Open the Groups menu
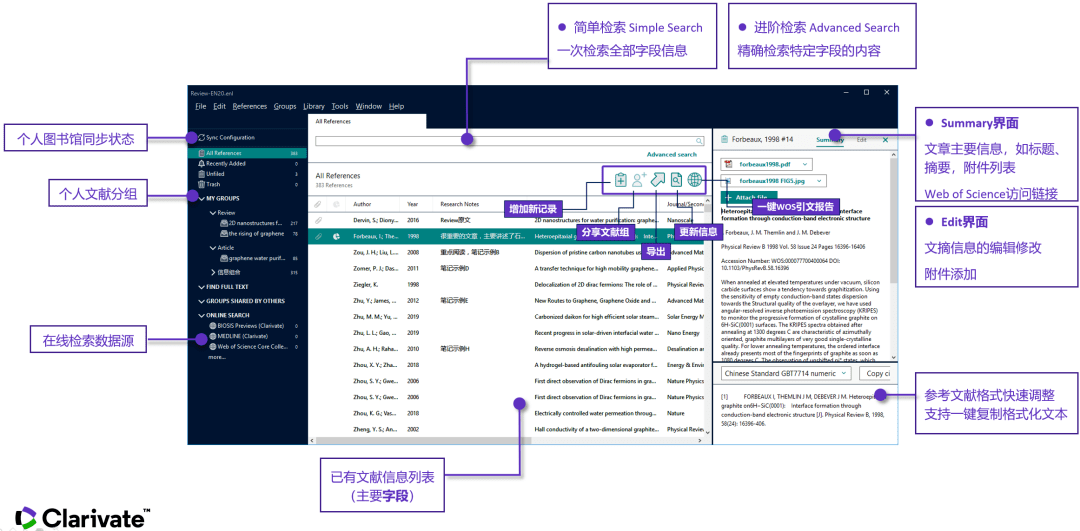This screenshot has height=531, width=1080. pyautogui.click(x=285, y=107)
